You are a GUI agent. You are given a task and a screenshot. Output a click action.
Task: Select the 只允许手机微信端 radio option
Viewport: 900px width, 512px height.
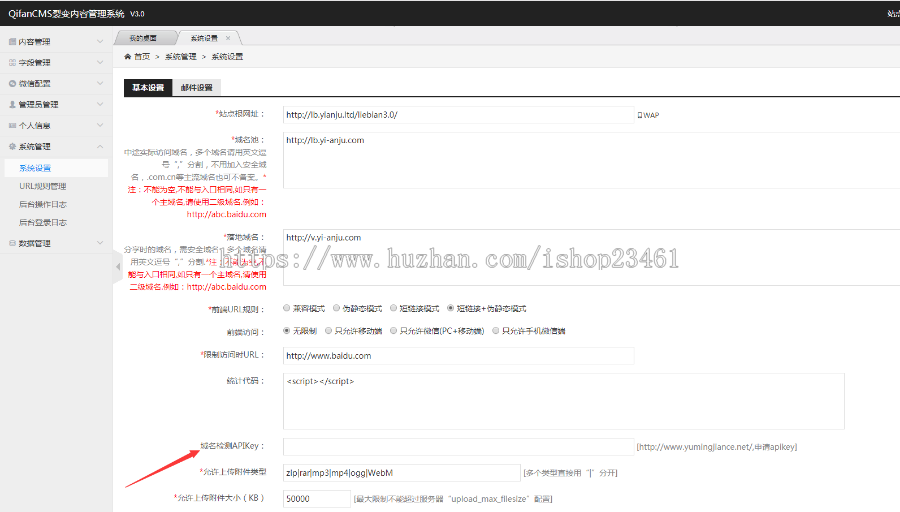coord(495,331)
